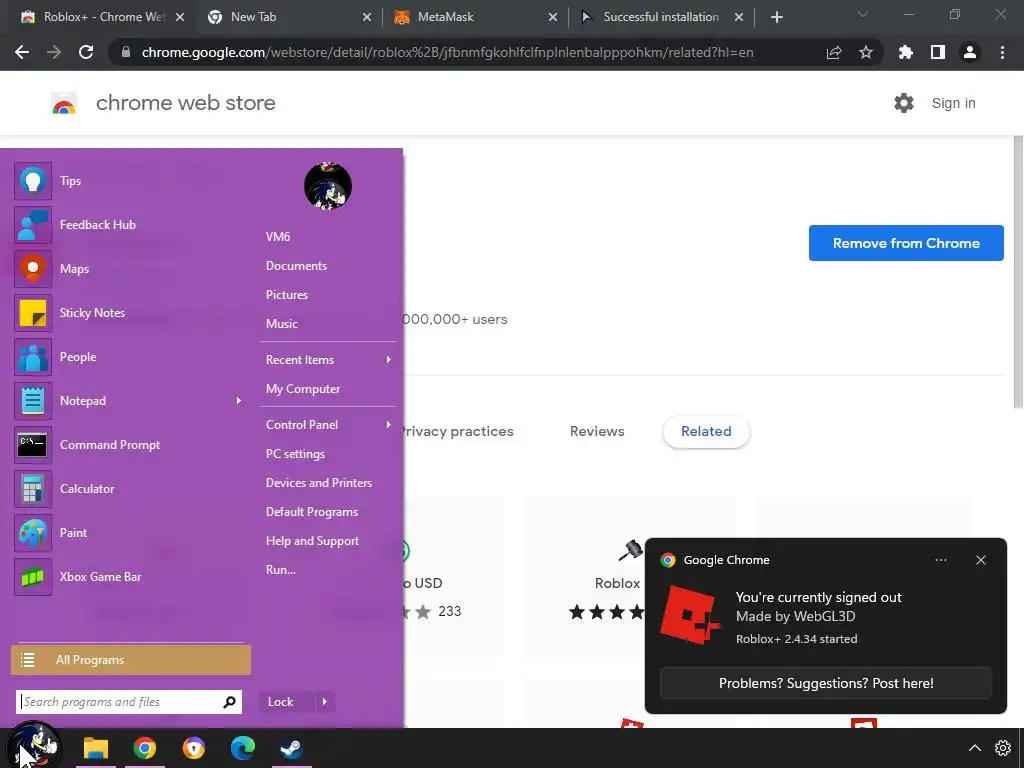This screenshot has width=1024, height=768.
Task: Click share this page icon in address bar
Action: [834, 52]
